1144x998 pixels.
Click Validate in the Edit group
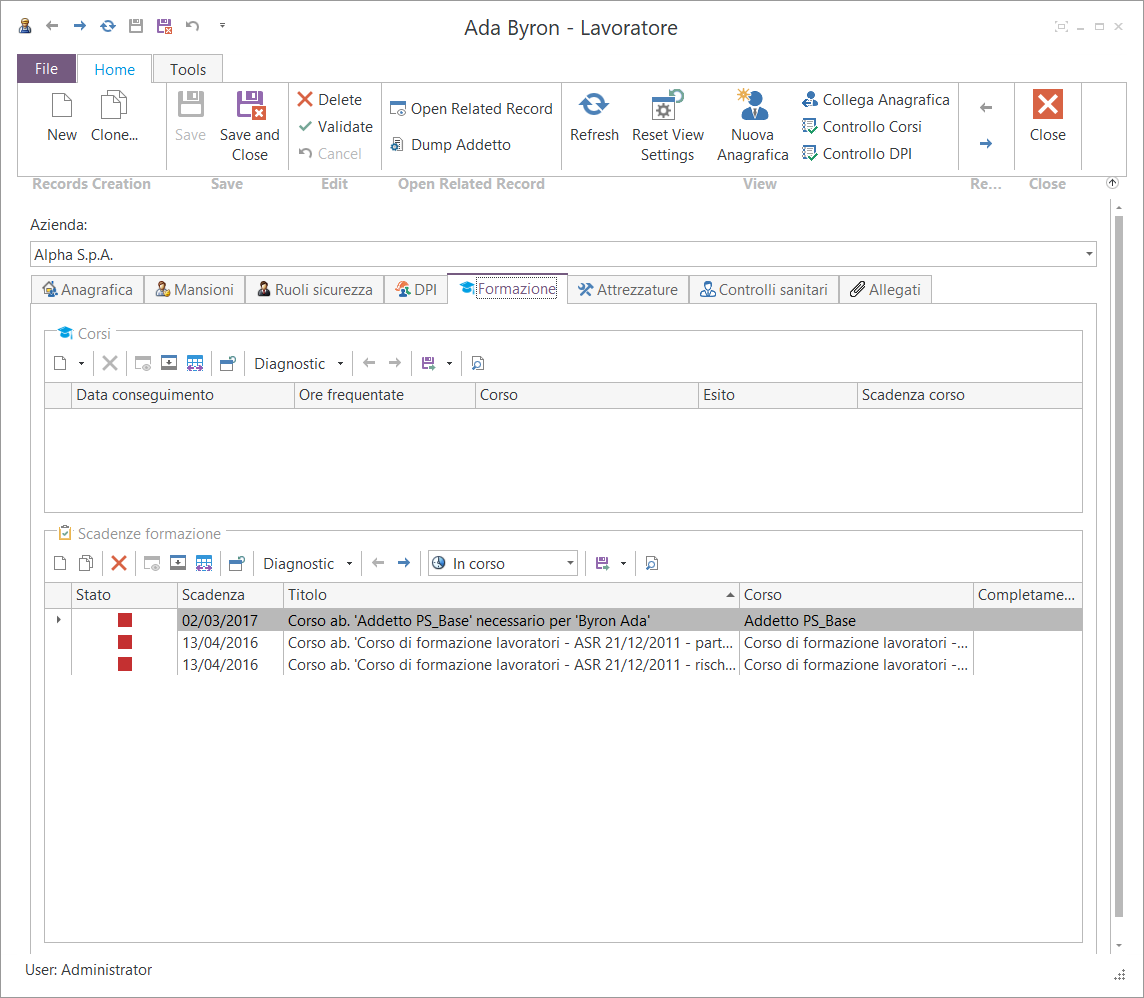coord(336,127)
